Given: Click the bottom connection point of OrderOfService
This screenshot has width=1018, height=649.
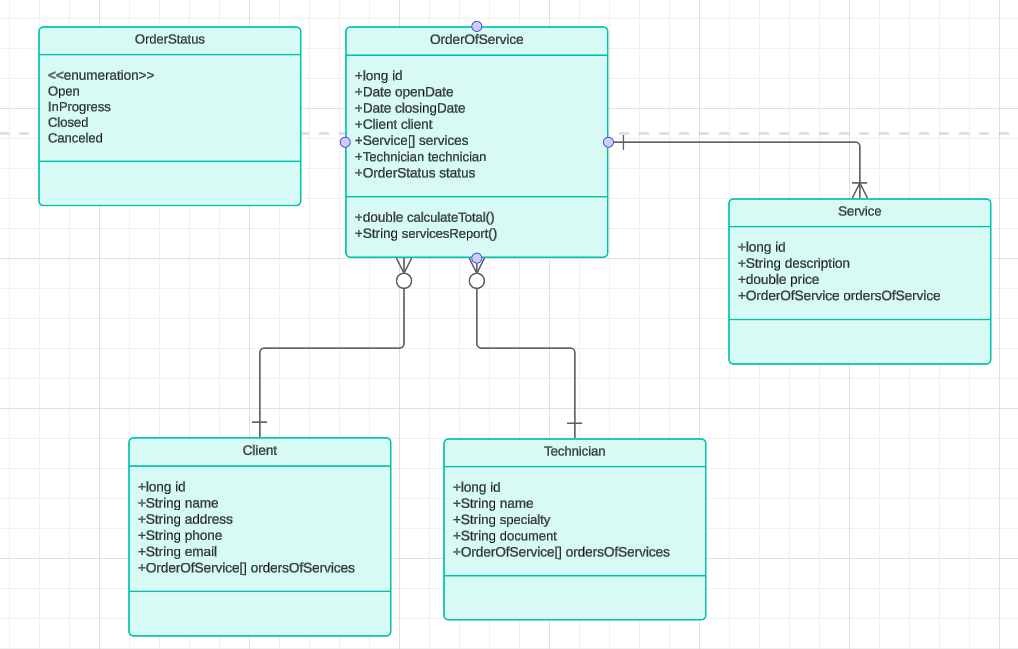Looking at the screenshot, I should click(x=477, y=258).
